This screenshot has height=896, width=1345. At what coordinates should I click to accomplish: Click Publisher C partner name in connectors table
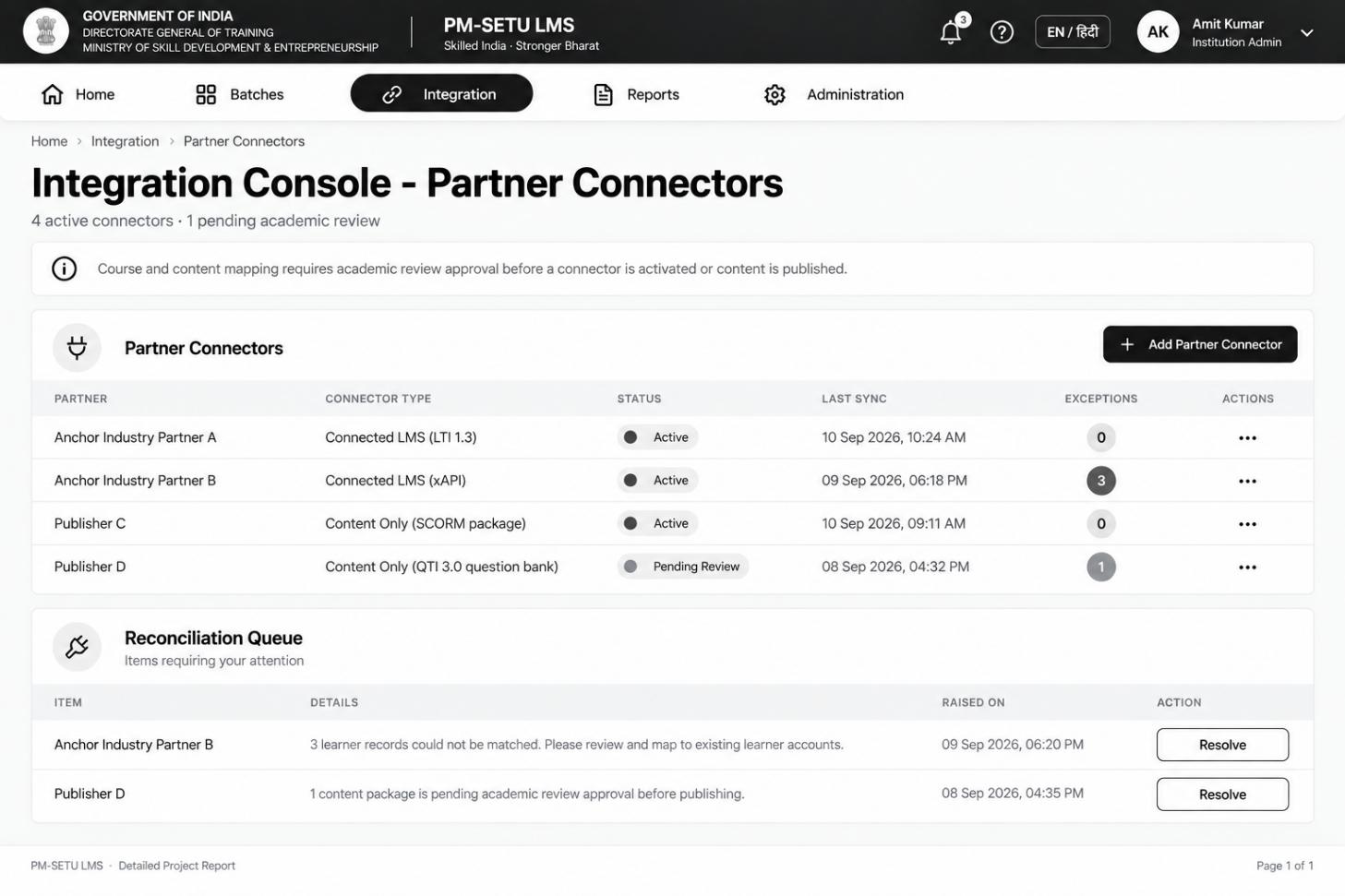point(90,523)
